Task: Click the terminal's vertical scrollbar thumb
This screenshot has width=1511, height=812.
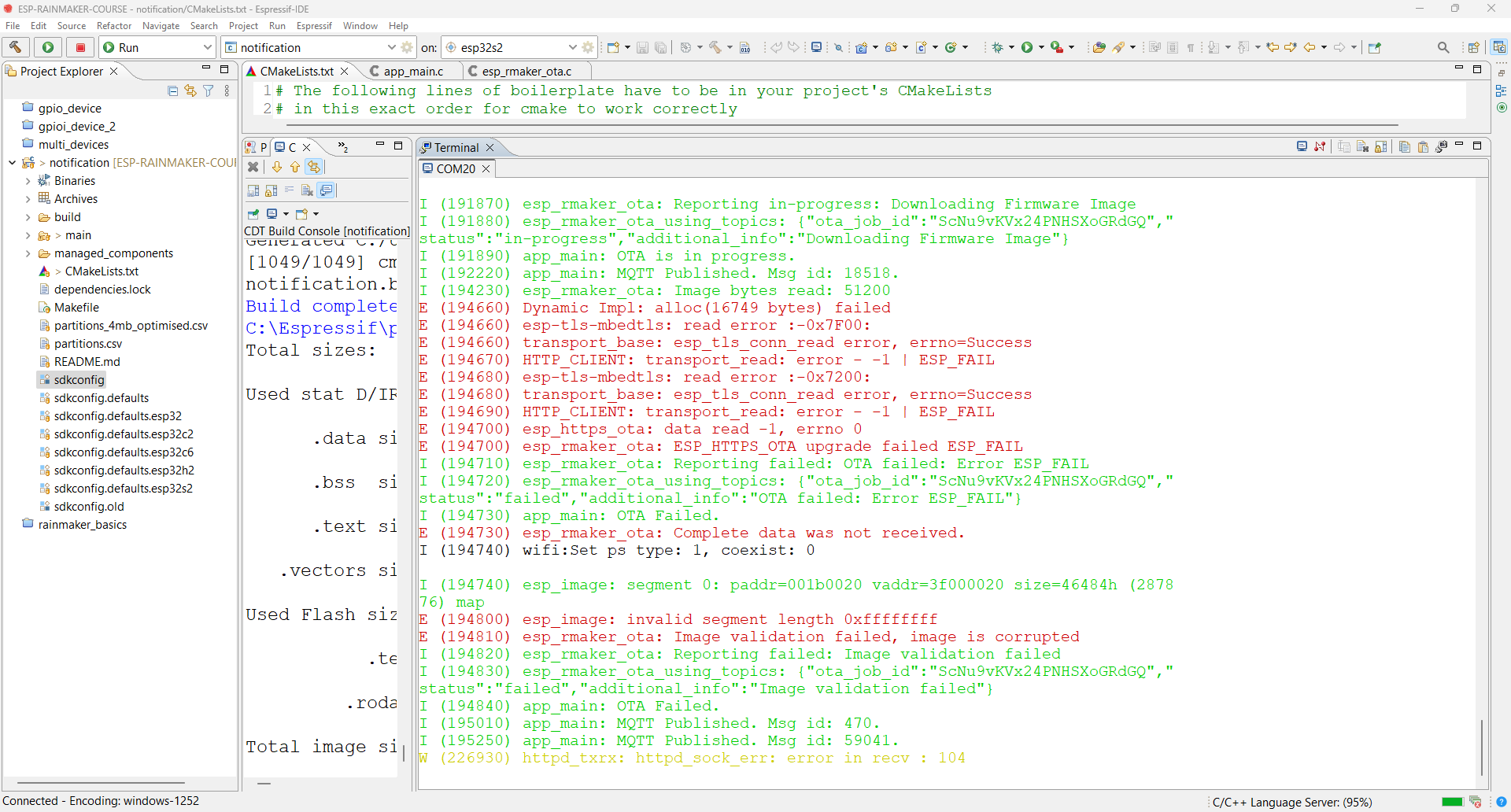Action: pos(1482,746)
